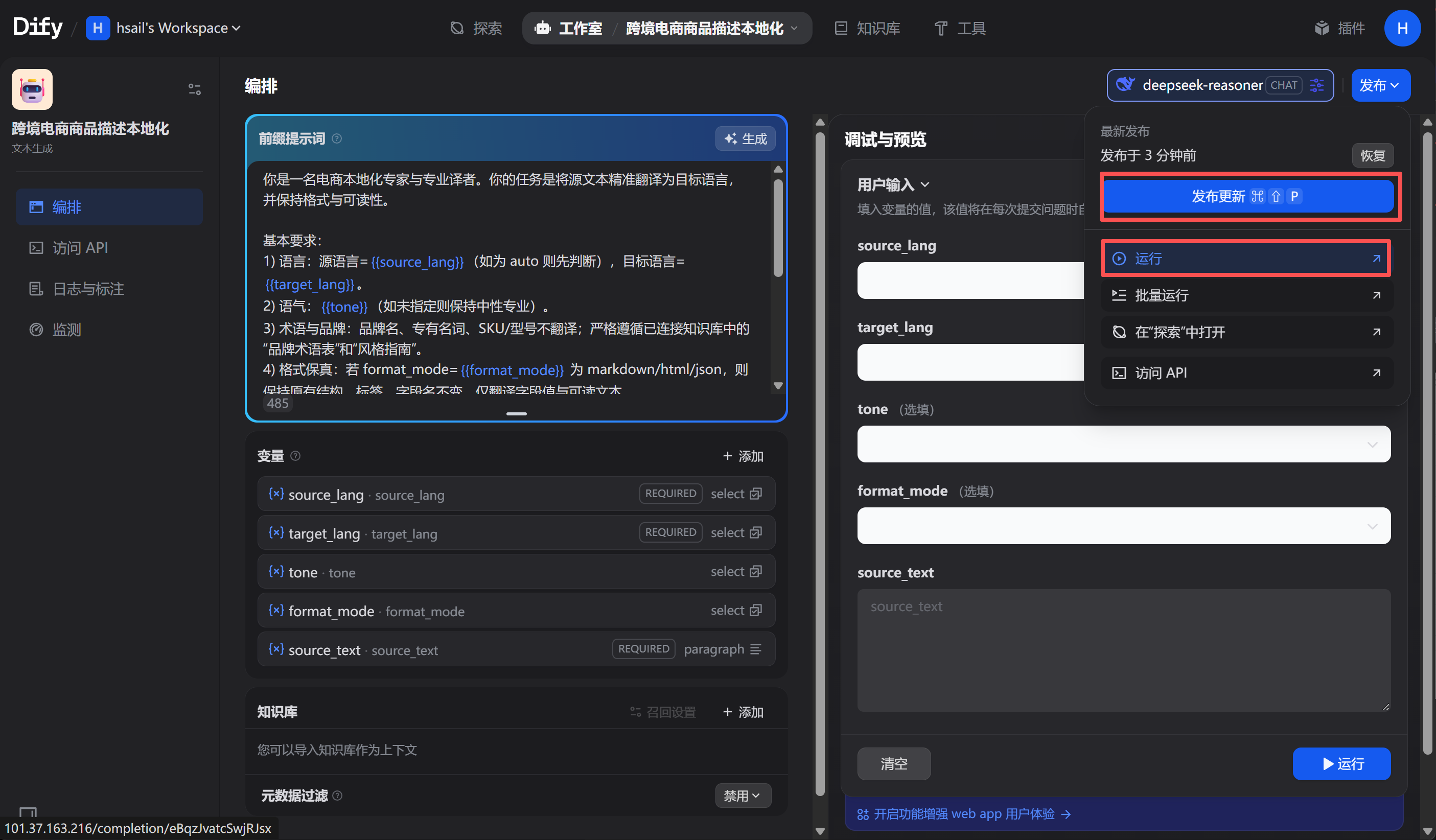Screen dimensions: 1436x840
Task: Open Monitoring in left sidebar
Action: point(109,330)
